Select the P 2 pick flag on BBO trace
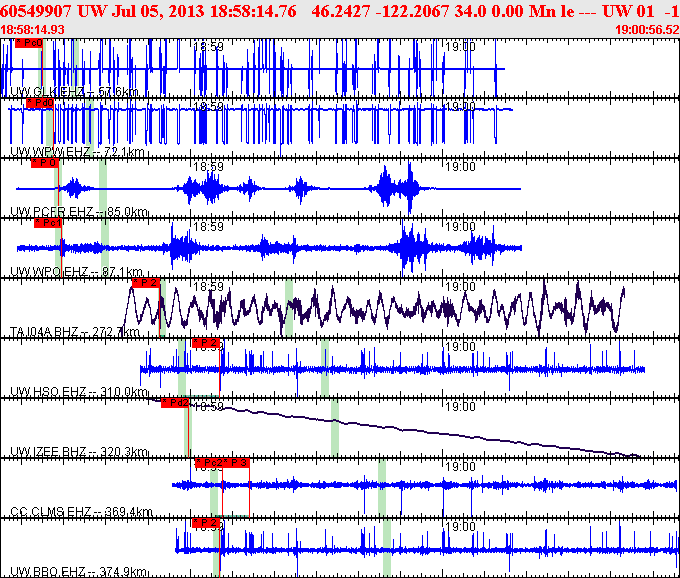680x578 pixels. pyautogui.click(x=206, y=522)
